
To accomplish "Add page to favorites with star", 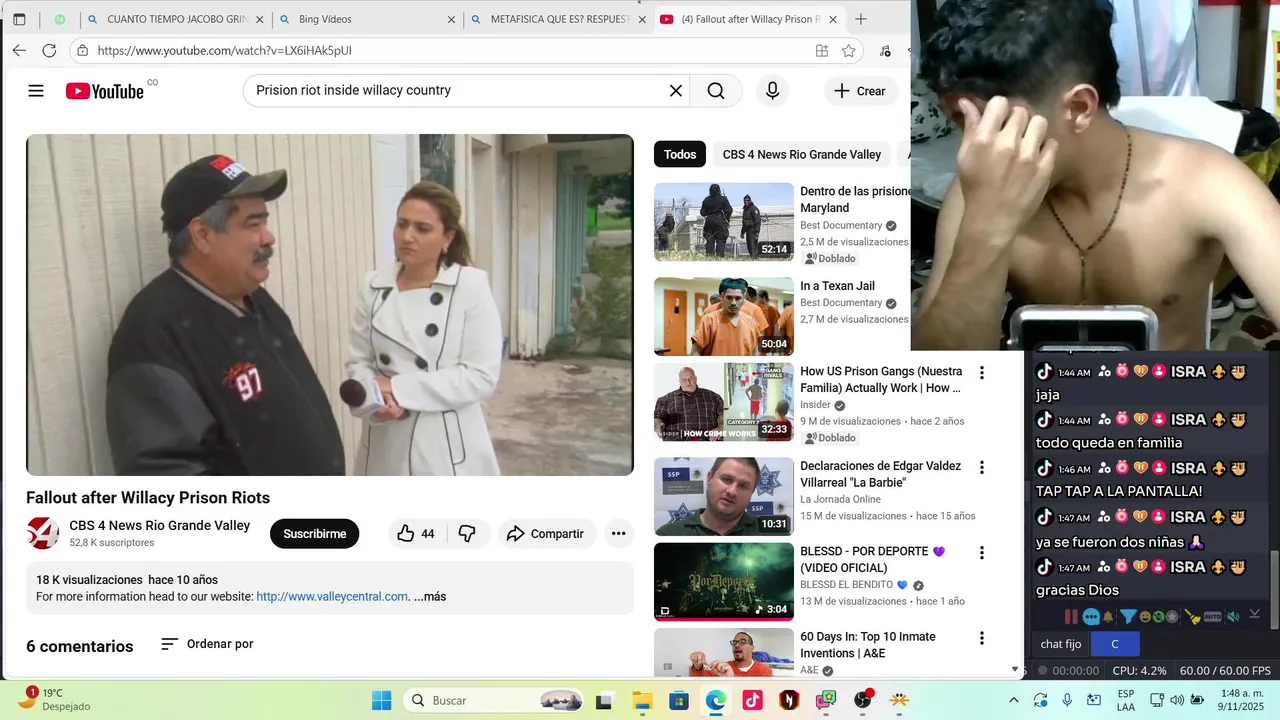I will pyautogui.click(x=849, y=50).
